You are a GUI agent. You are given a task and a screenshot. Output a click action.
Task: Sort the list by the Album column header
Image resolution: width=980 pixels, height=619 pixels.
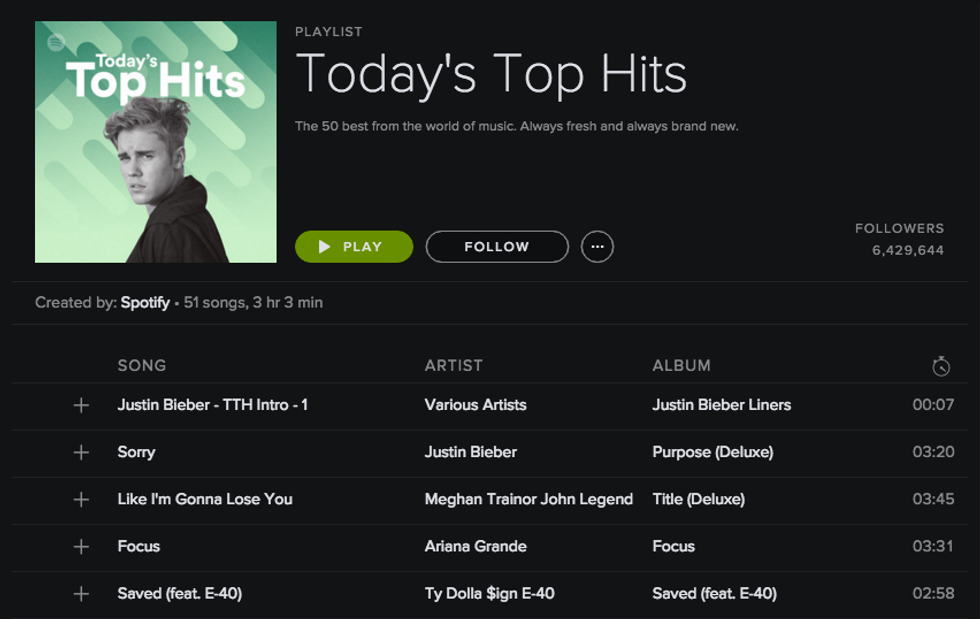pos(681,366)
